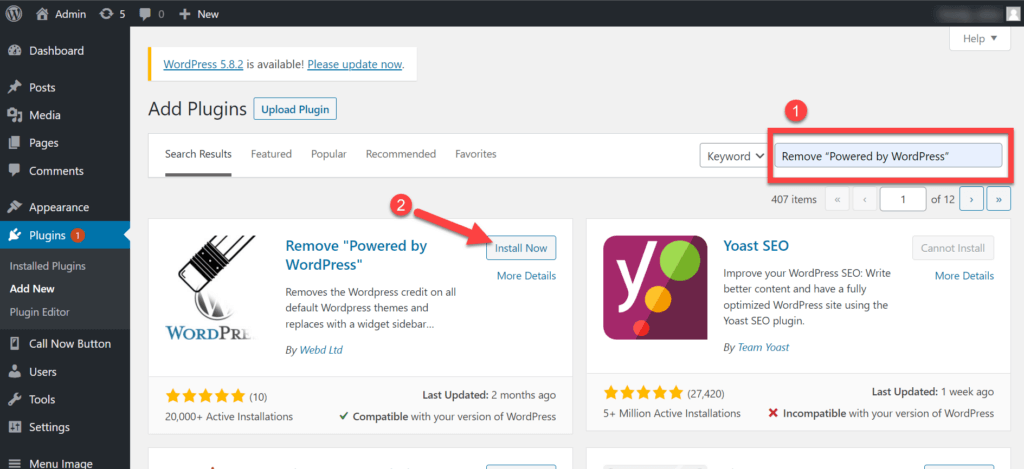This screenshot has width=1024, height=469.
Task: Click the Tools wrench icon
Action: pos(14,399)
